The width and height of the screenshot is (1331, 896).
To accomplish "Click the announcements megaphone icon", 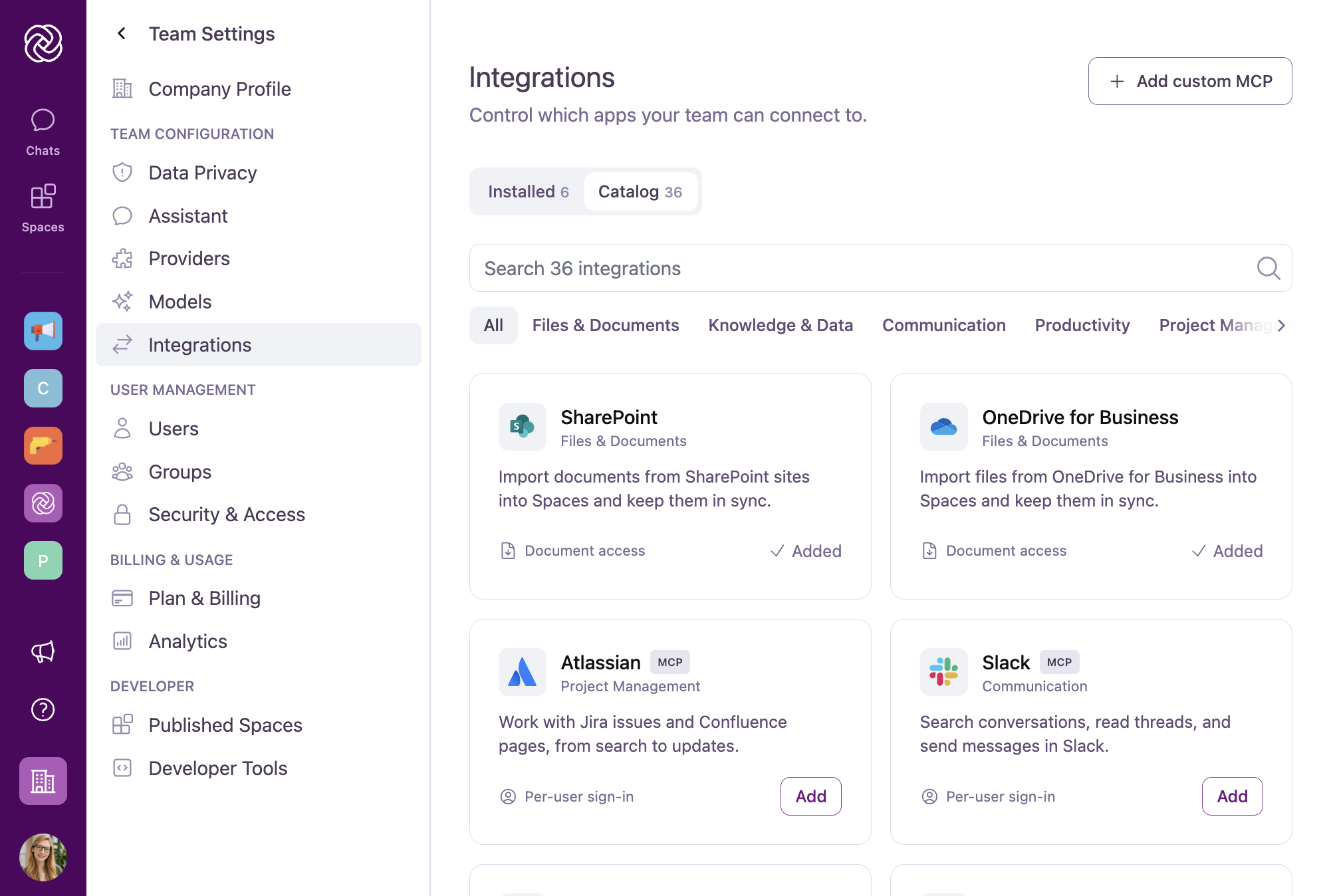I will coord(43,652).
